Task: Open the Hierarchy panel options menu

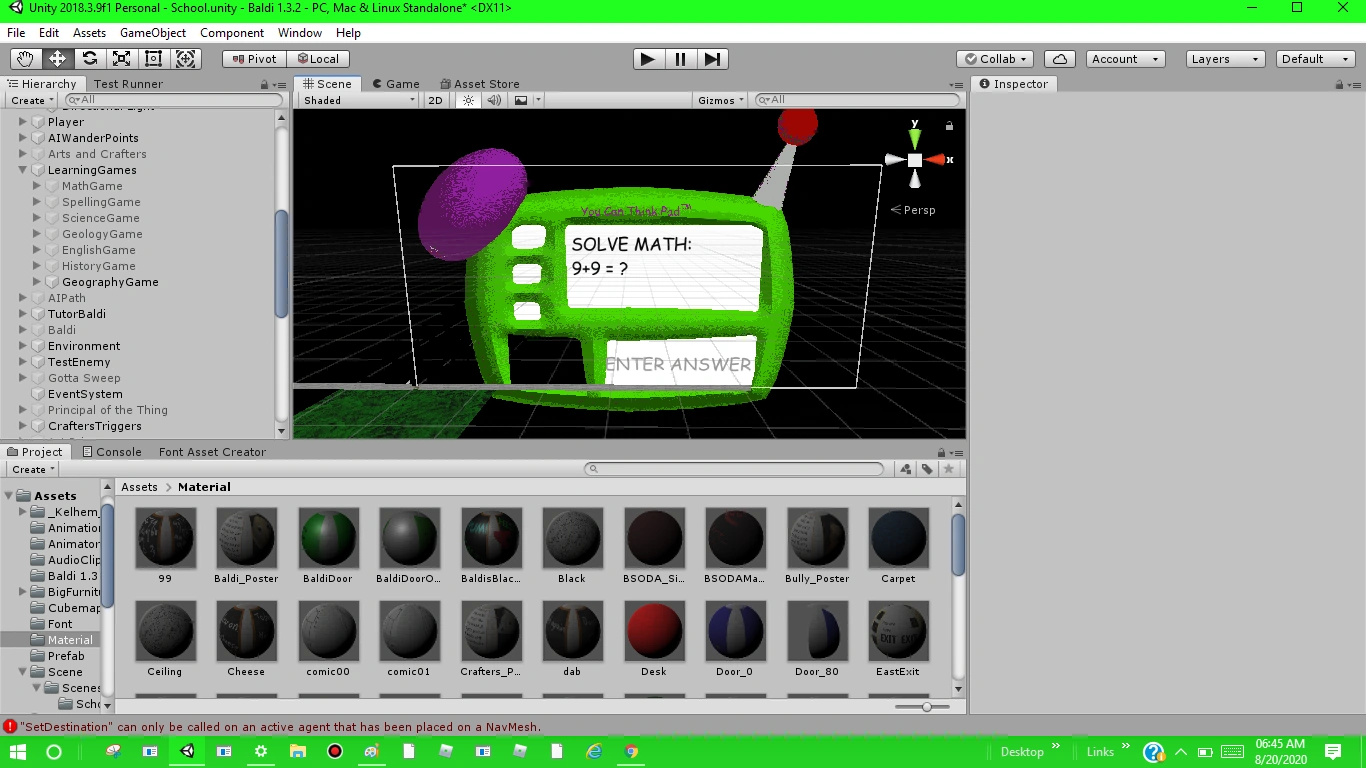Action: [280, 85]
